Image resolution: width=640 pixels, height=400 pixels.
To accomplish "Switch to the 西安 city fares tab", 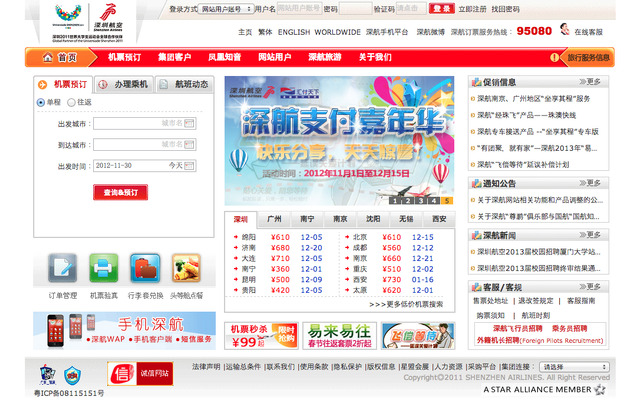I will (439, 219).
